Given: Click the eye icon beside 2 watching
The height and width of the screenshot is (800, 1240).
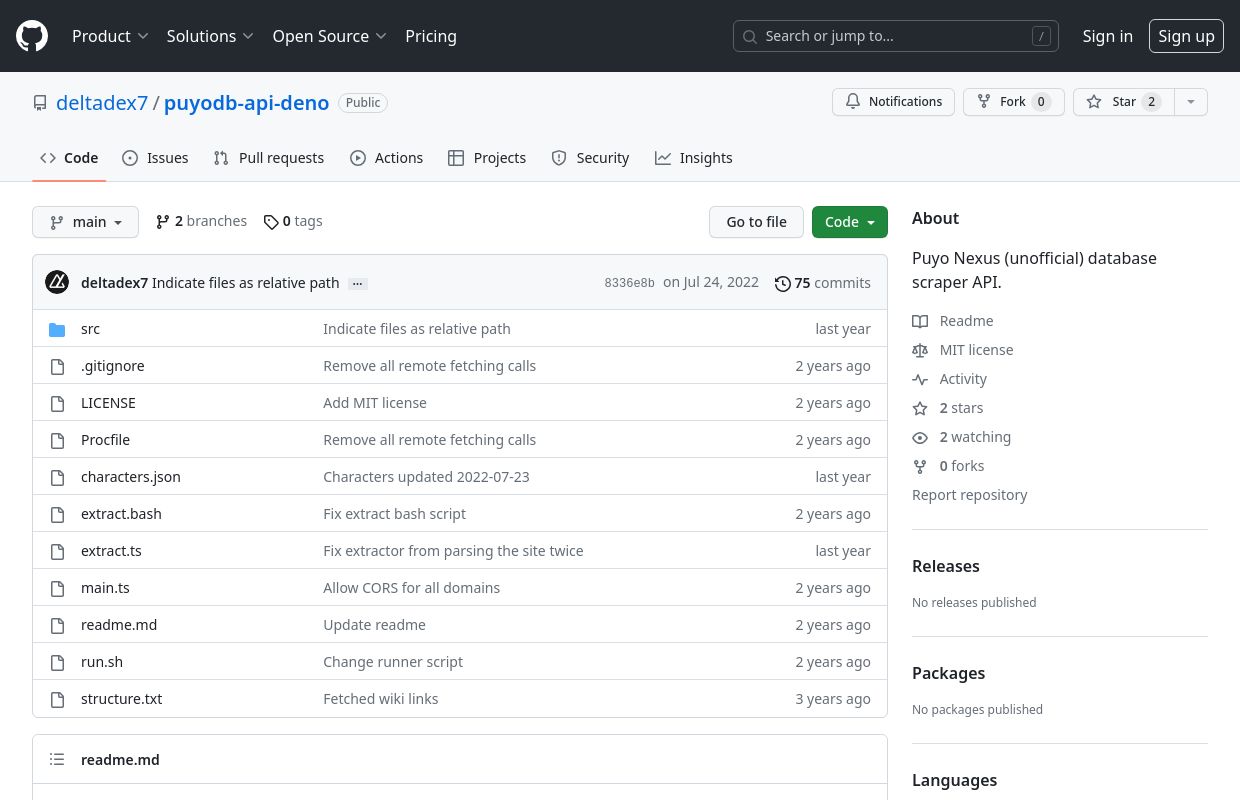Looking at the screenshot, I should pyautogui.click(x=920, y=437).
